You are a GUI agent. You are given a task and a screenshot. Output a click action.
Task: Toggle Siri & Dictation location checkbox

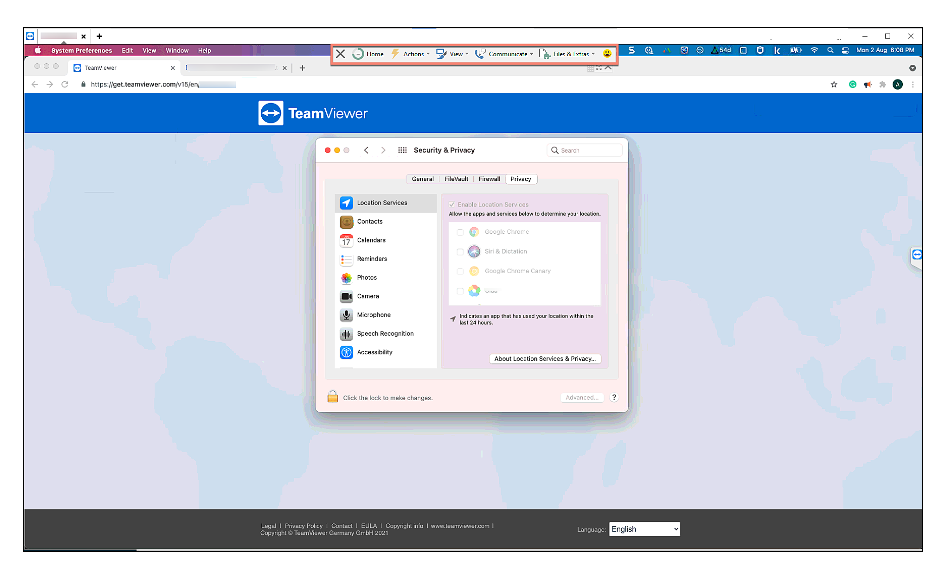[460, 251]
